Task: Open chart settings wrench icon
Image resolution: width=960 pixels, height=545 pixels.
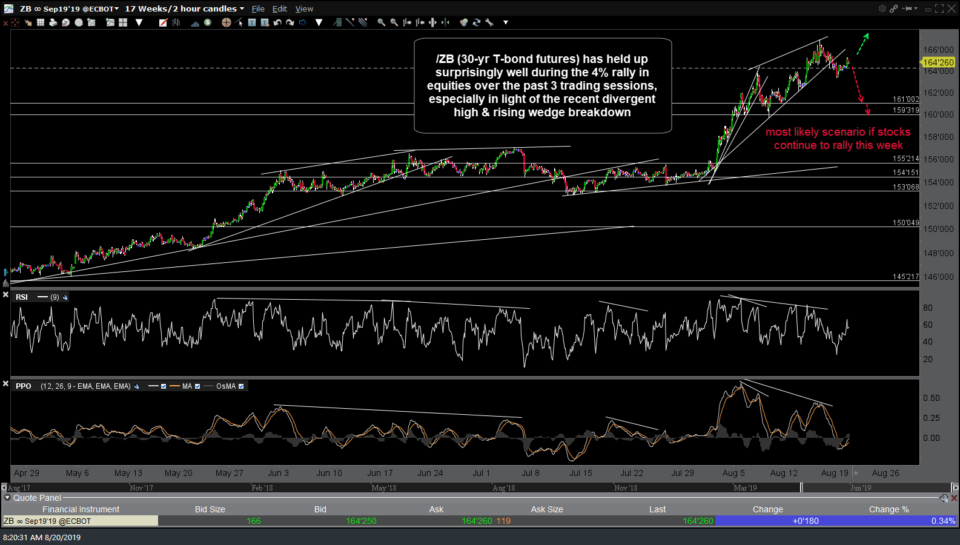Action: (x=489, y=23)
